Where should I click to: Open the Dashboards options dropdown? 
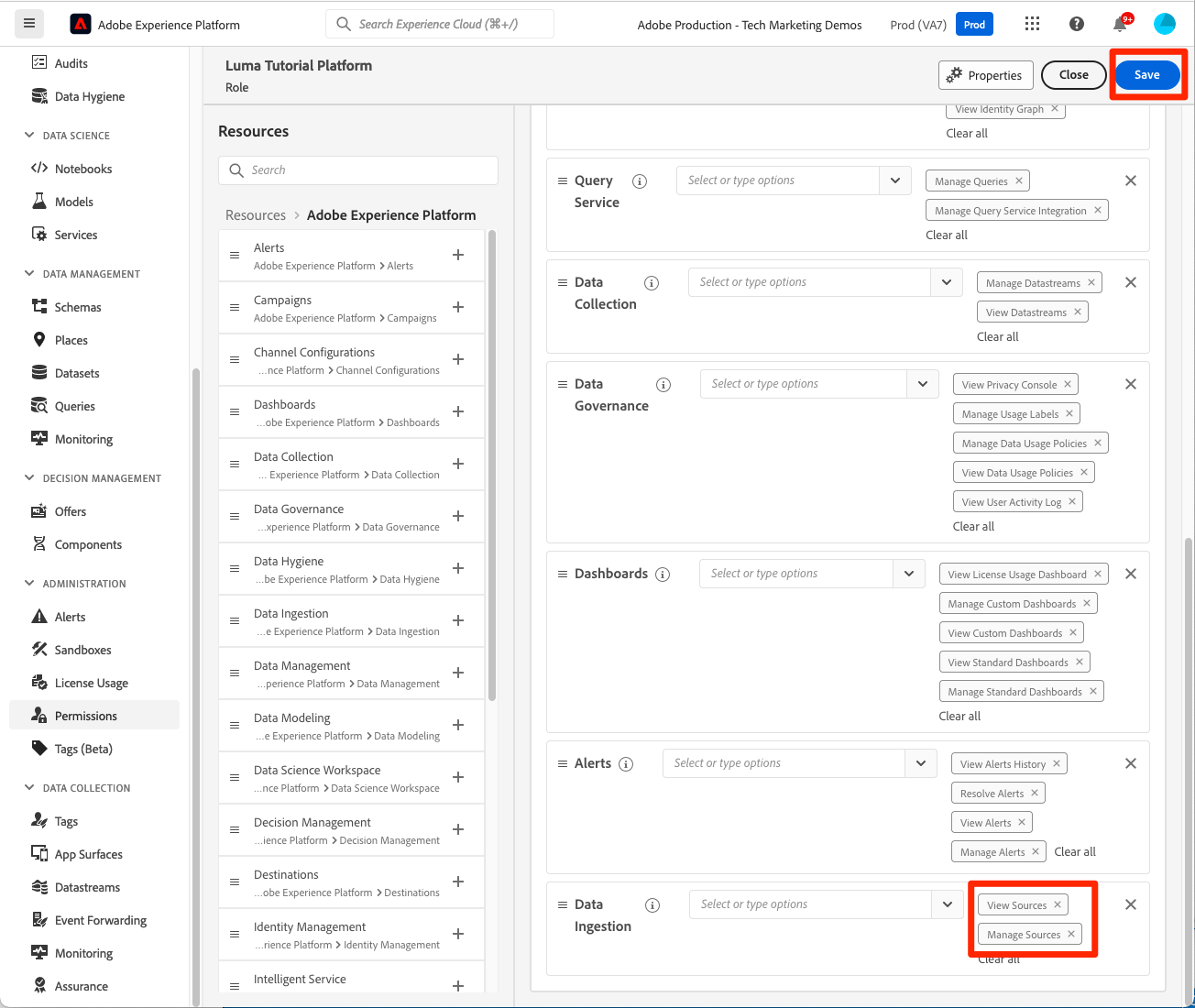point(909,574)
